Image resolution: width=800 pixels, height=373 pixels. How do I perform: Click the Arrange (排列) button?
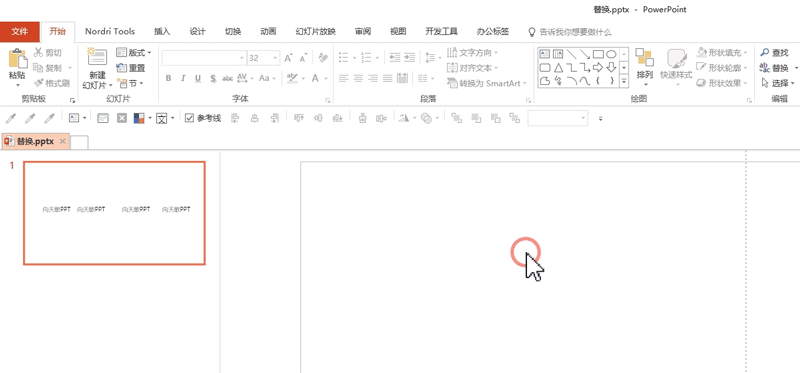tap(645, 65)
